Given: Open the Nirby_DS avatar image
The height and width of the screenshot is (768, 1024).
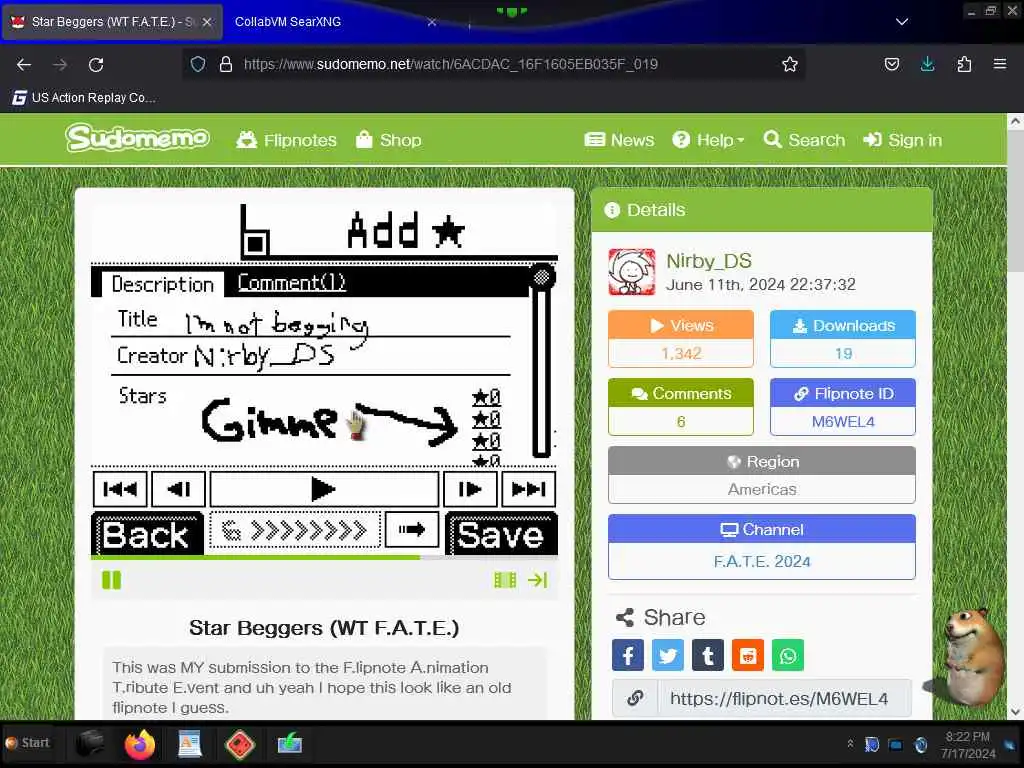Looking at the screenshot, I should click(x=632, y=272).
